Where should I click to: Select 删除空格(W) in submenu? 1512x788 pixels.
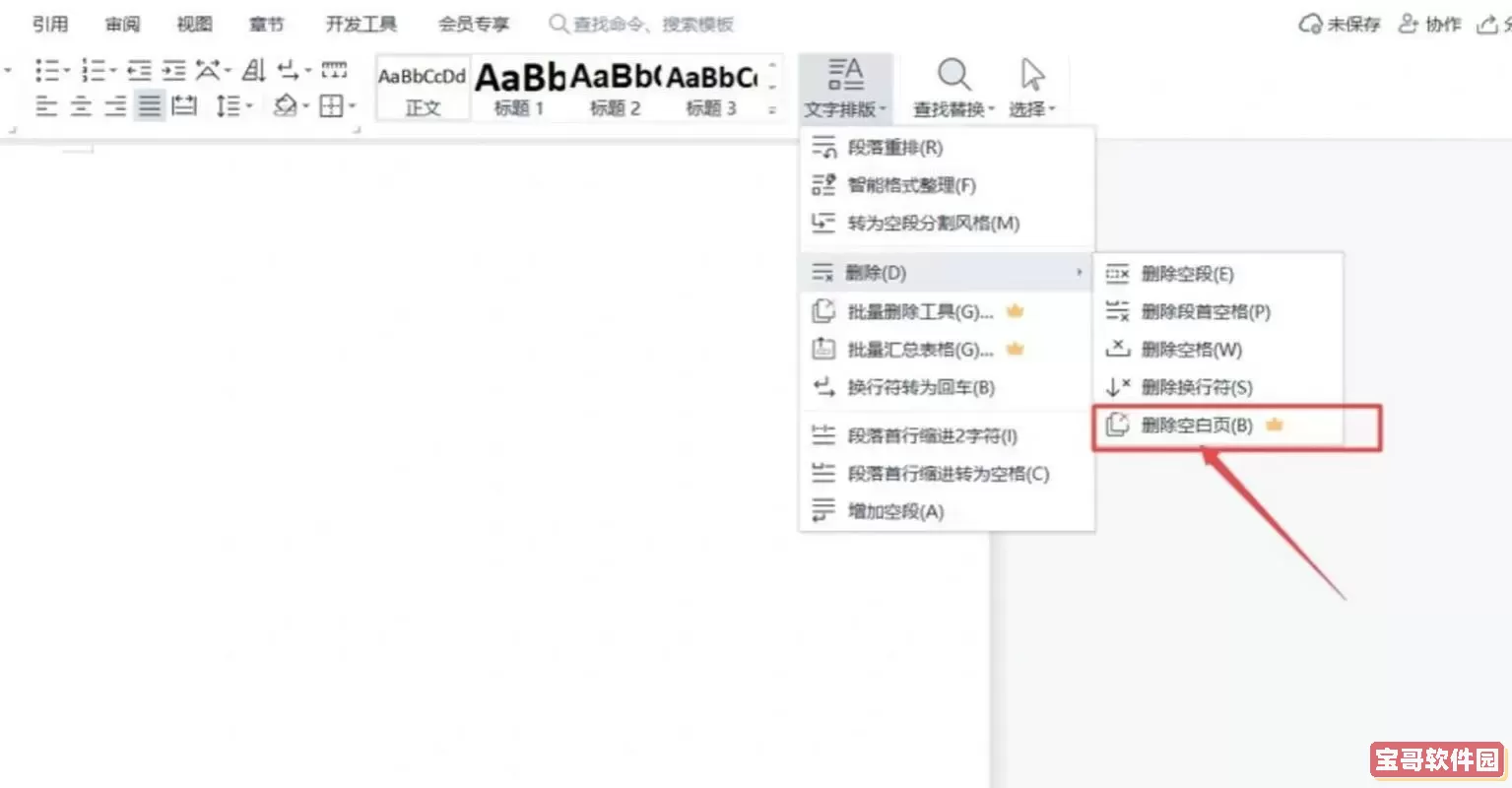coord(1218,350)
